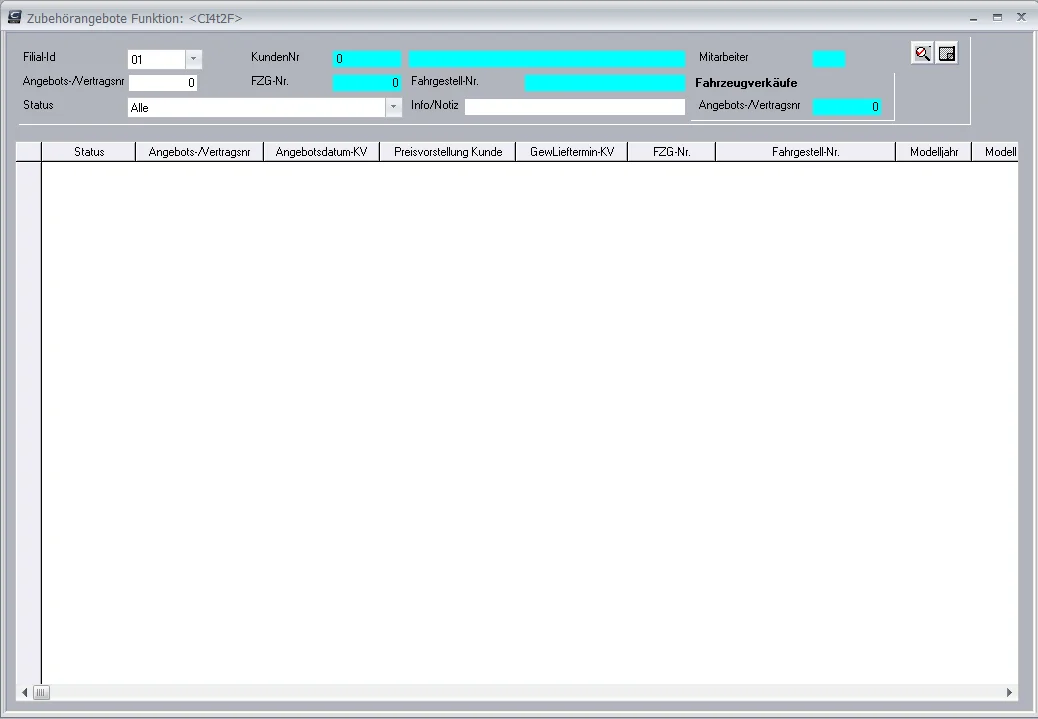Click the Modelljahr column header
This screenshot has width=1038, height=719.
pos(933,152)
